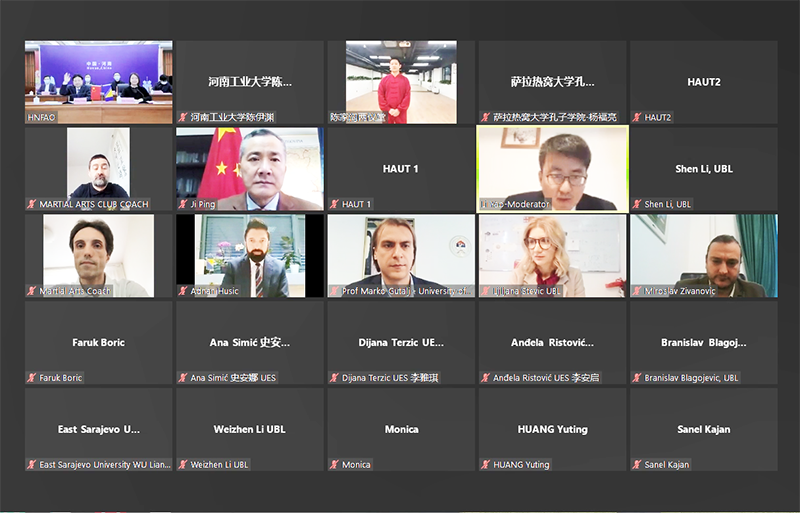Select the highlighted moderator's video tile
Image resolution: width=800 pixels, height=513 pixels.
(552, 167)
